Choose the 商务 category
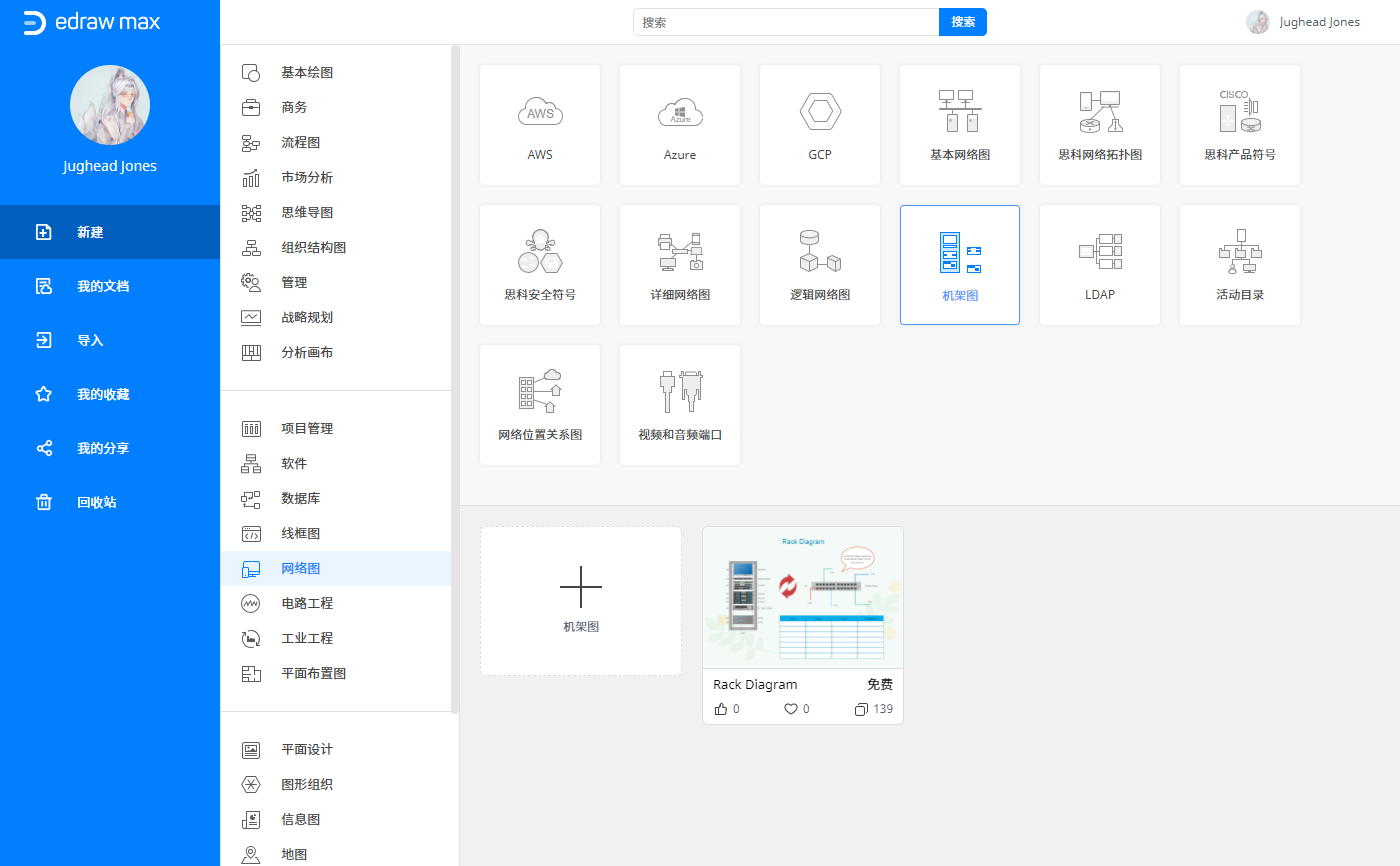This screenshot has height=866, width=1400. point(336,107)
